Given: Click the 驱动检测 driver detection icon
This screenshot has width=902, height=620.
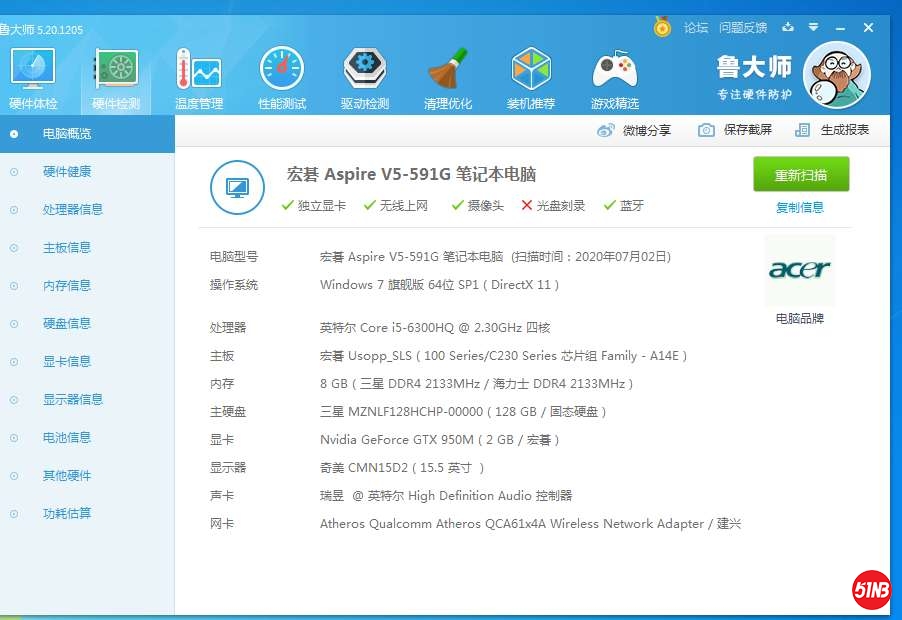Looking at the screenshot, I should 364,70.
